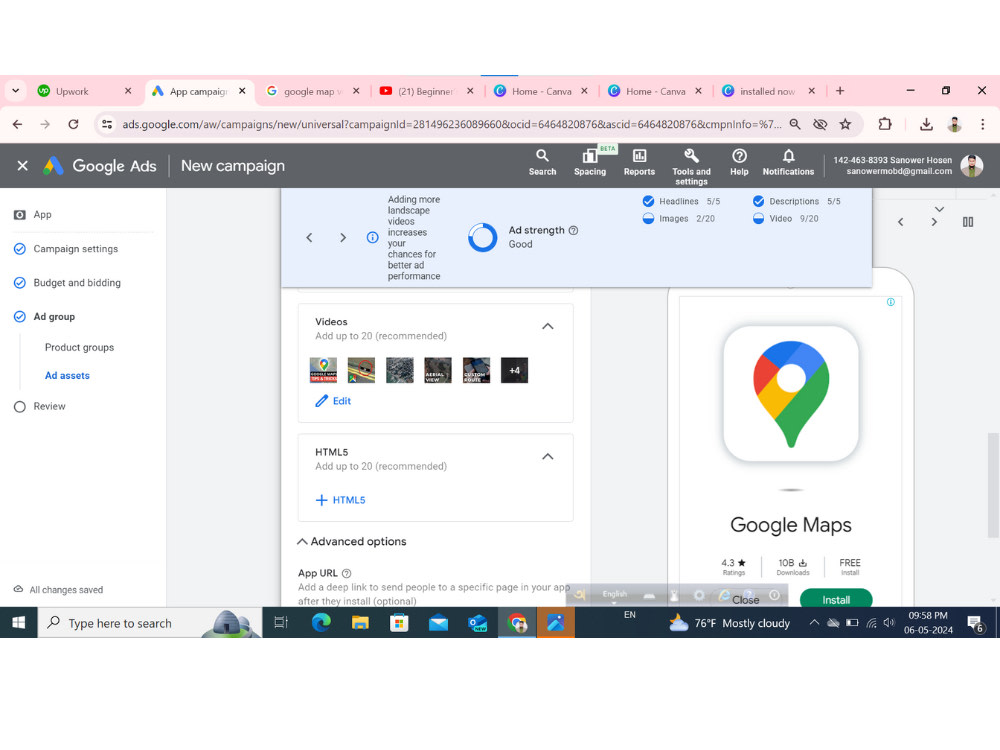This screenshot has height=750, width=1000.
Task: Switch to the installed now tab
Action: (767, 91)
